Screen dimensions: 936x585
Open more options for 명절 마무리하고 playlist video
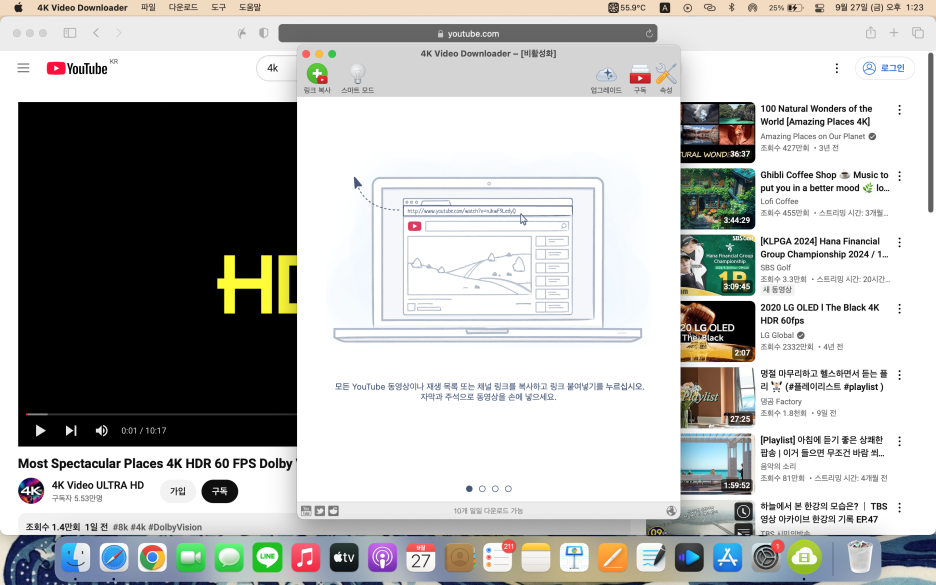coord(900,374)
